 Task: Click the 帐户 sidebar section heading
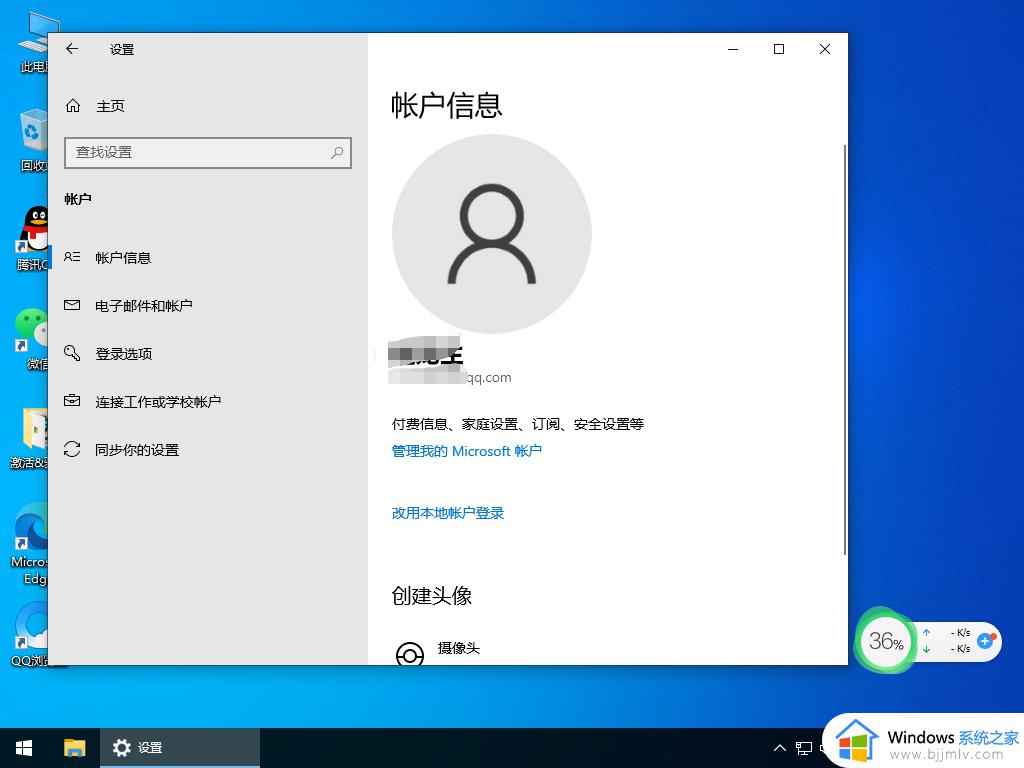78,199
